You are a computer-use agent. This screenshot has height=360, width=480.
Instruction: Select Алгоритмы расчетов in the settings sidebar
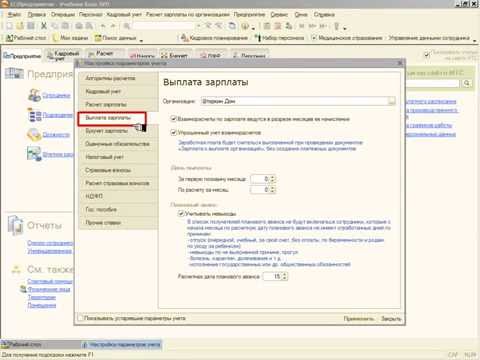click(x=118, y=78)
